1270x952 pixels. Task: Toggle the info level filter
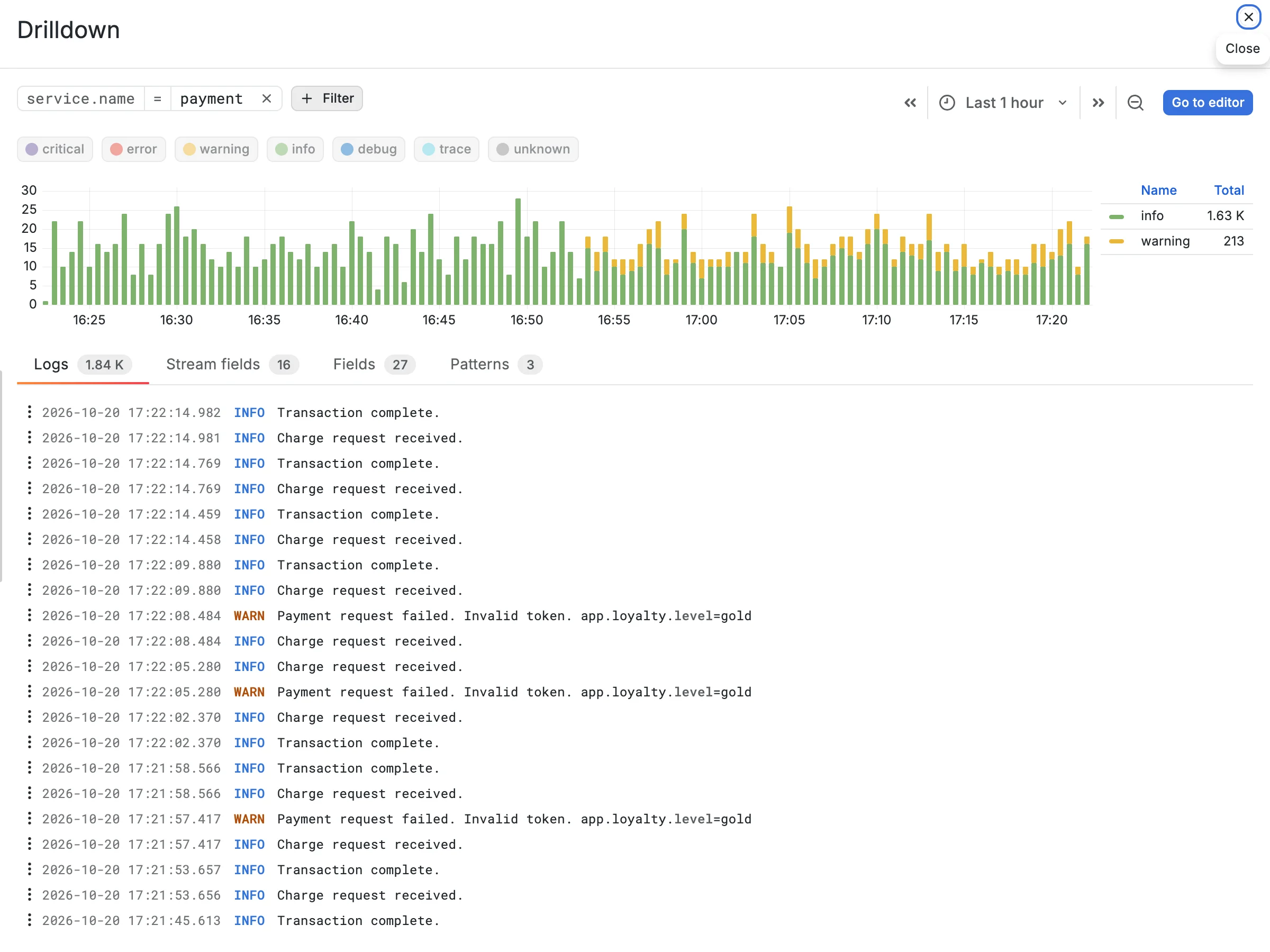295,149
